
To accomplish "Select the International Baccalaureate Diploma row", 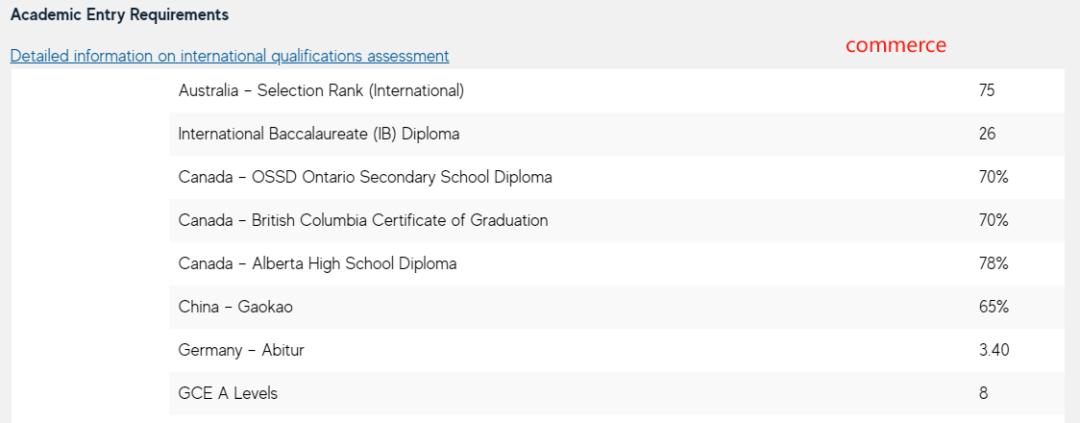I will pyautogui.click(x=616, y=134).
